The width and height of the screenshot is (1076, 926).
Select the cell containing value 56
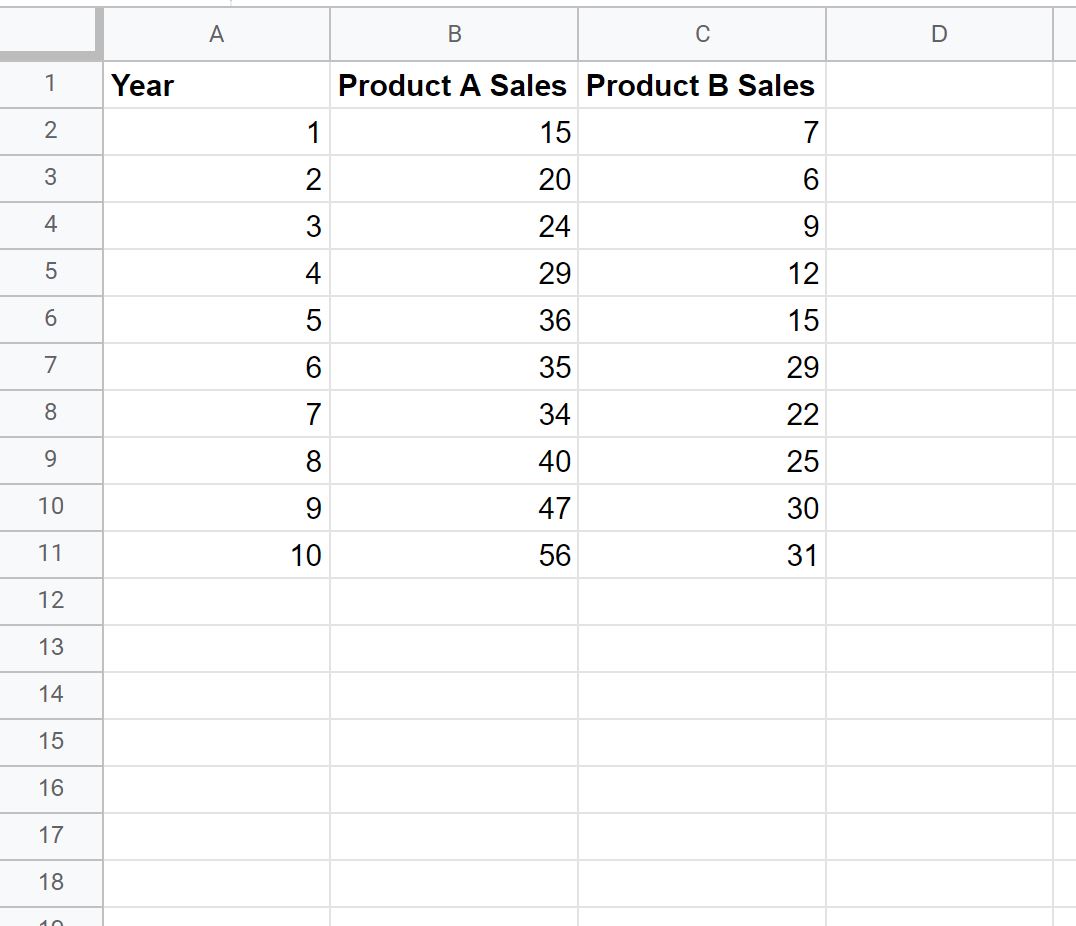tap(453, 554)
